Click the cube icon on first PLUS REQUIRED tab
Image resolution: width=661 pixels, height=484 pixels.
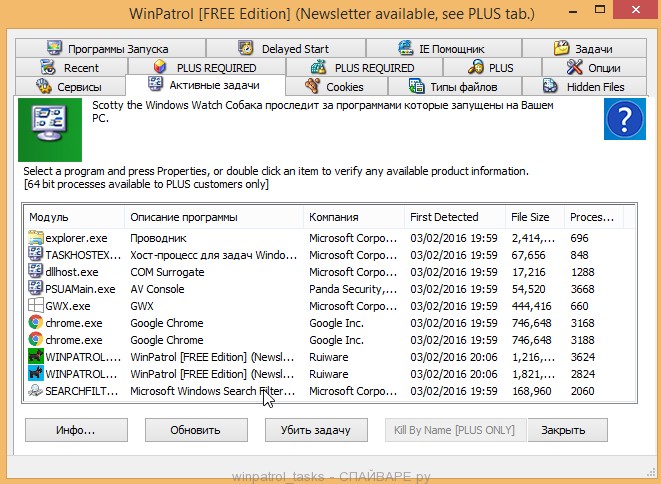tap(160, 67)
